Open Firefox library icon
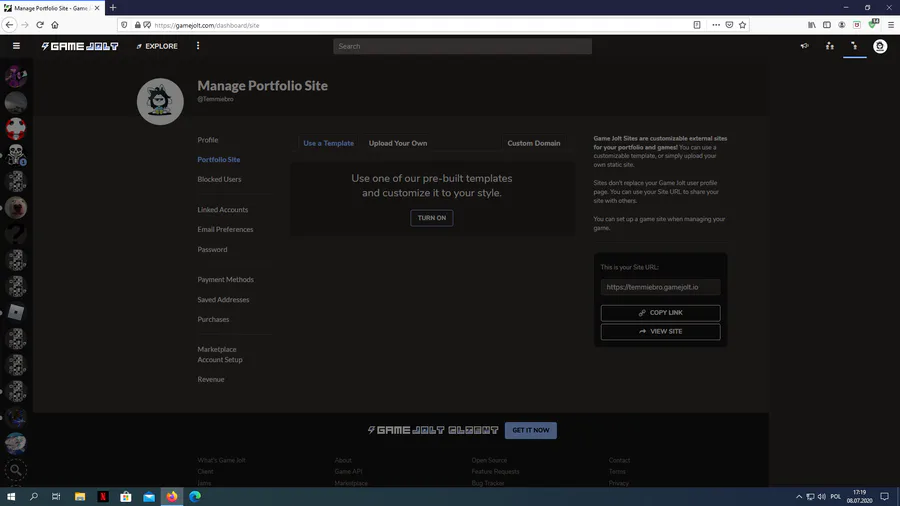Viewport: 900px width, 506px height. pos(812,25)
